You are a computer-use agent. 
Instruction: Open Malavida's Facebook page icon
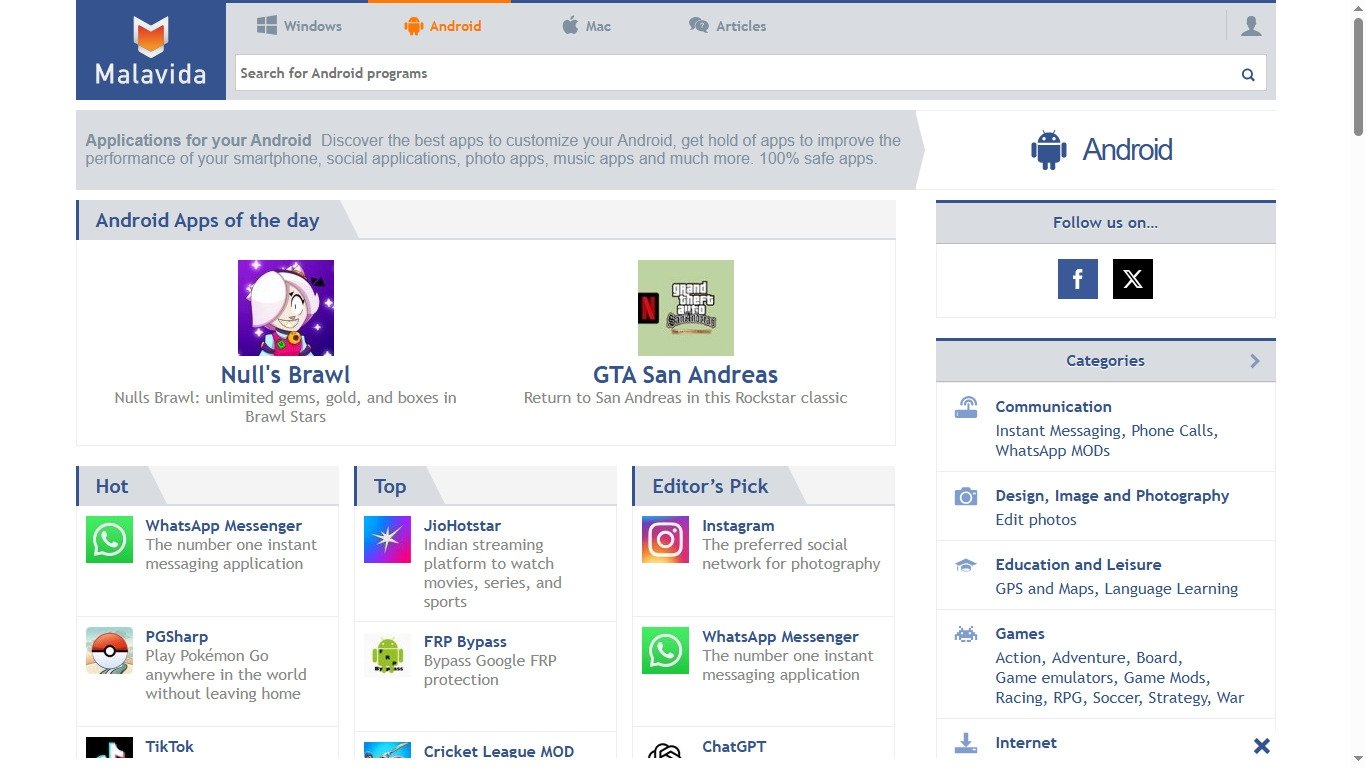click(x=1077, y=279)
